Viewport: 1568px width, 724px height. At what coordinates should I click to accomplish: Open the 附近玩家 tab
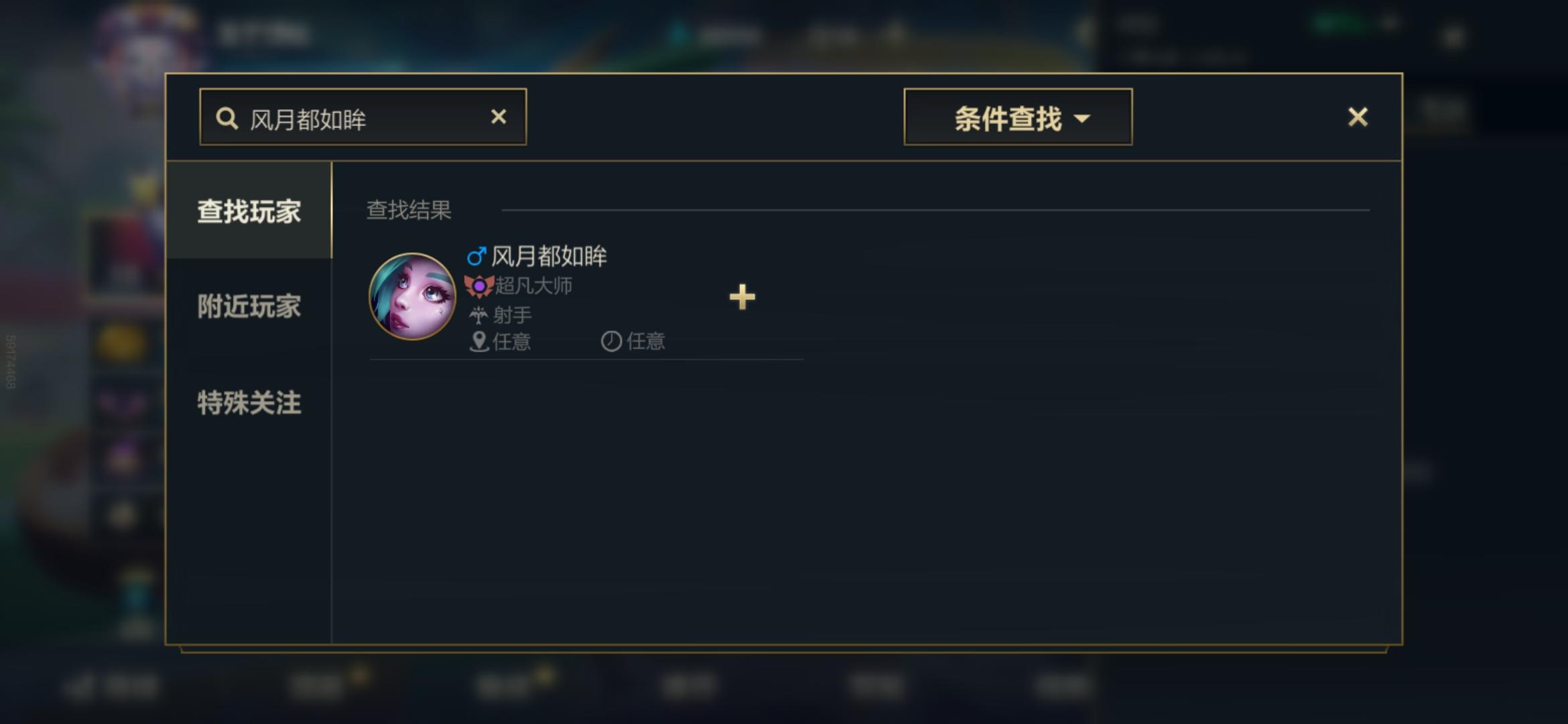tap(249, 306)
